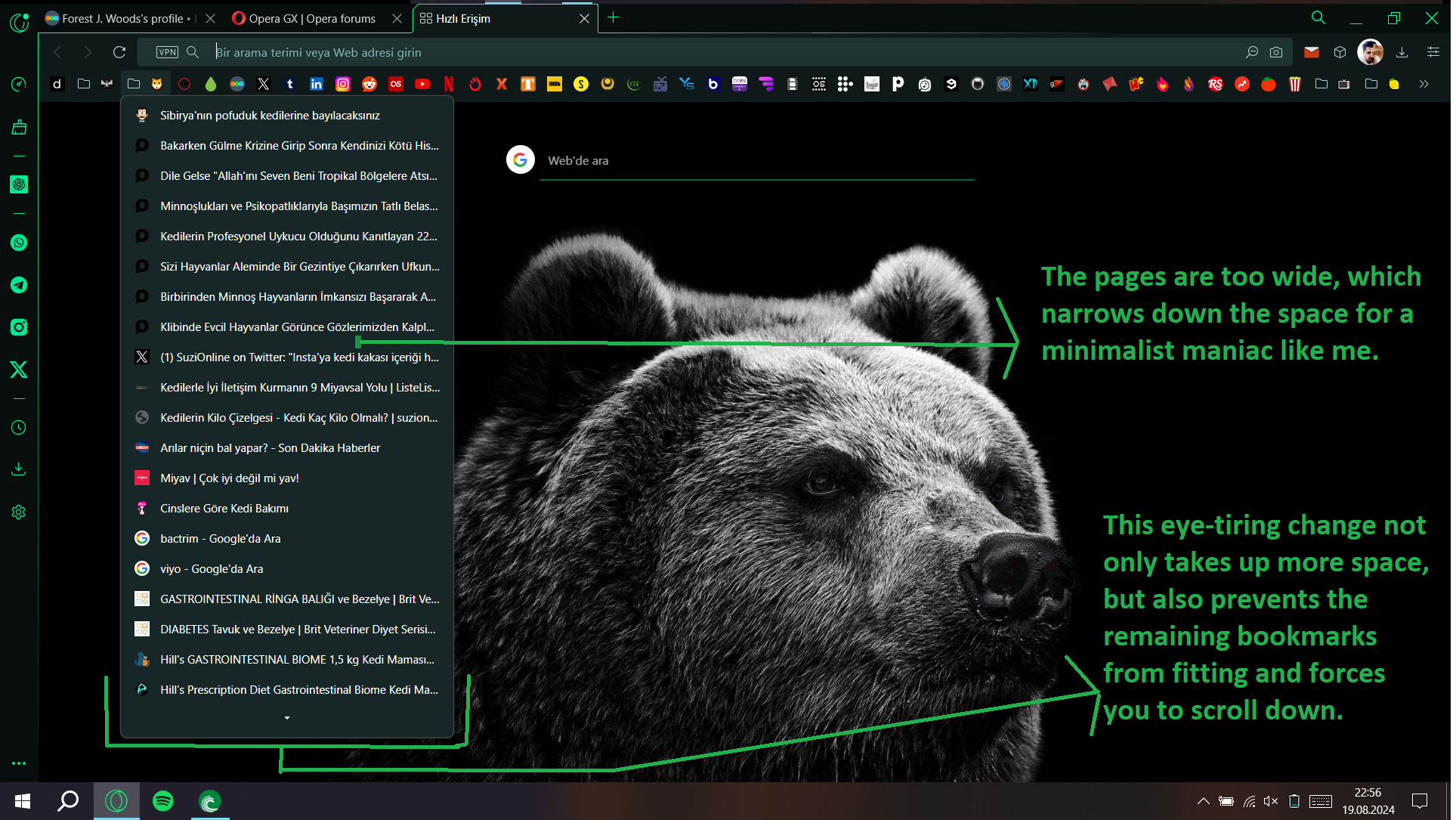1456x820 pixels.
Task: Click the zoom-out magnifier in address bar
Action: (x=1252, y=52)
